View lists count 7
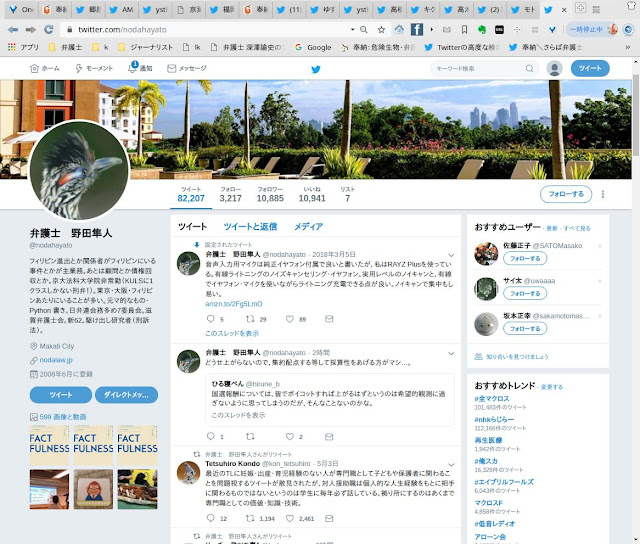The height and width of the screenshot is (544, 640). [x=347, y=195]
